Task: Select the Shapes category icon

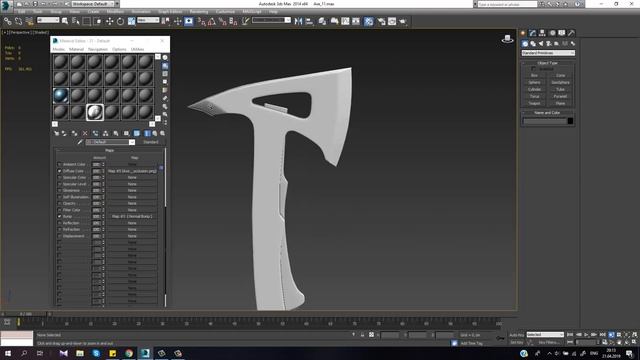Action: (533, 44)
